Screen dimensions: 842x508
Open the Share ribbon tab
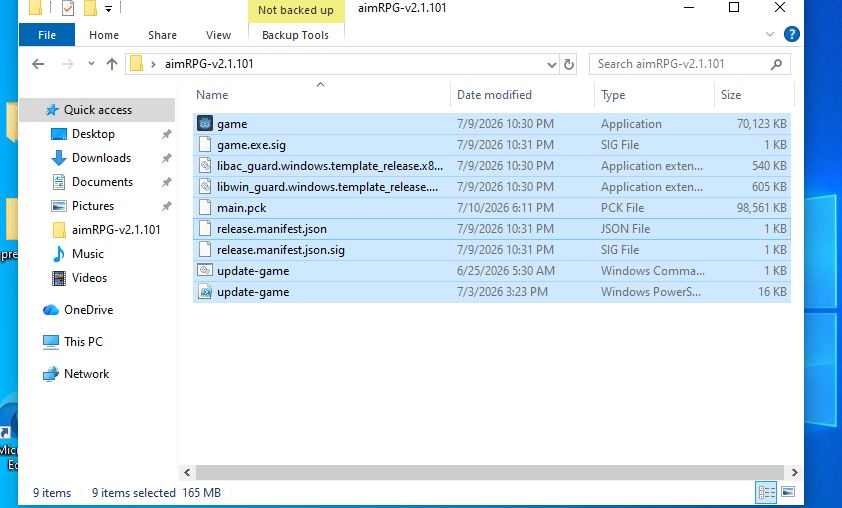[162, 35]
